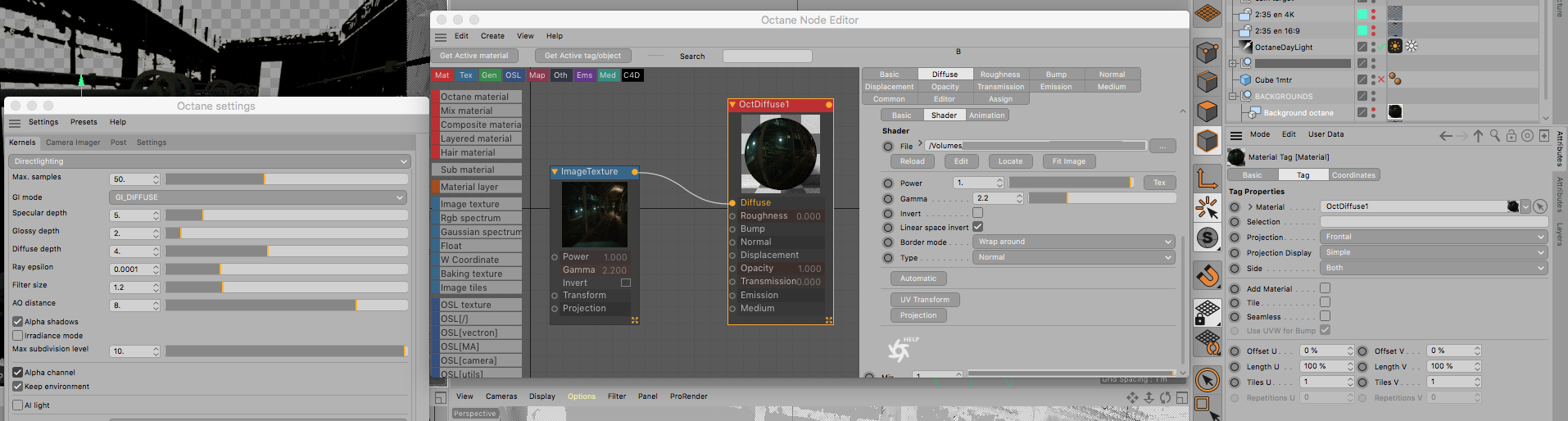Select the active model mode cube icon
Viewport: 1568px width, 421px height.
1207,141
